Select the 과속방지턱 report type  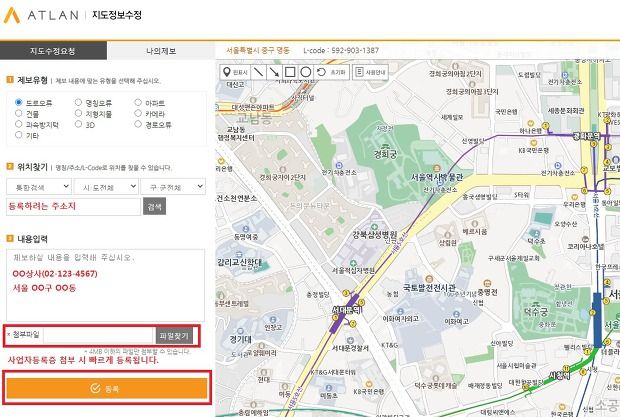click(19, 124)
